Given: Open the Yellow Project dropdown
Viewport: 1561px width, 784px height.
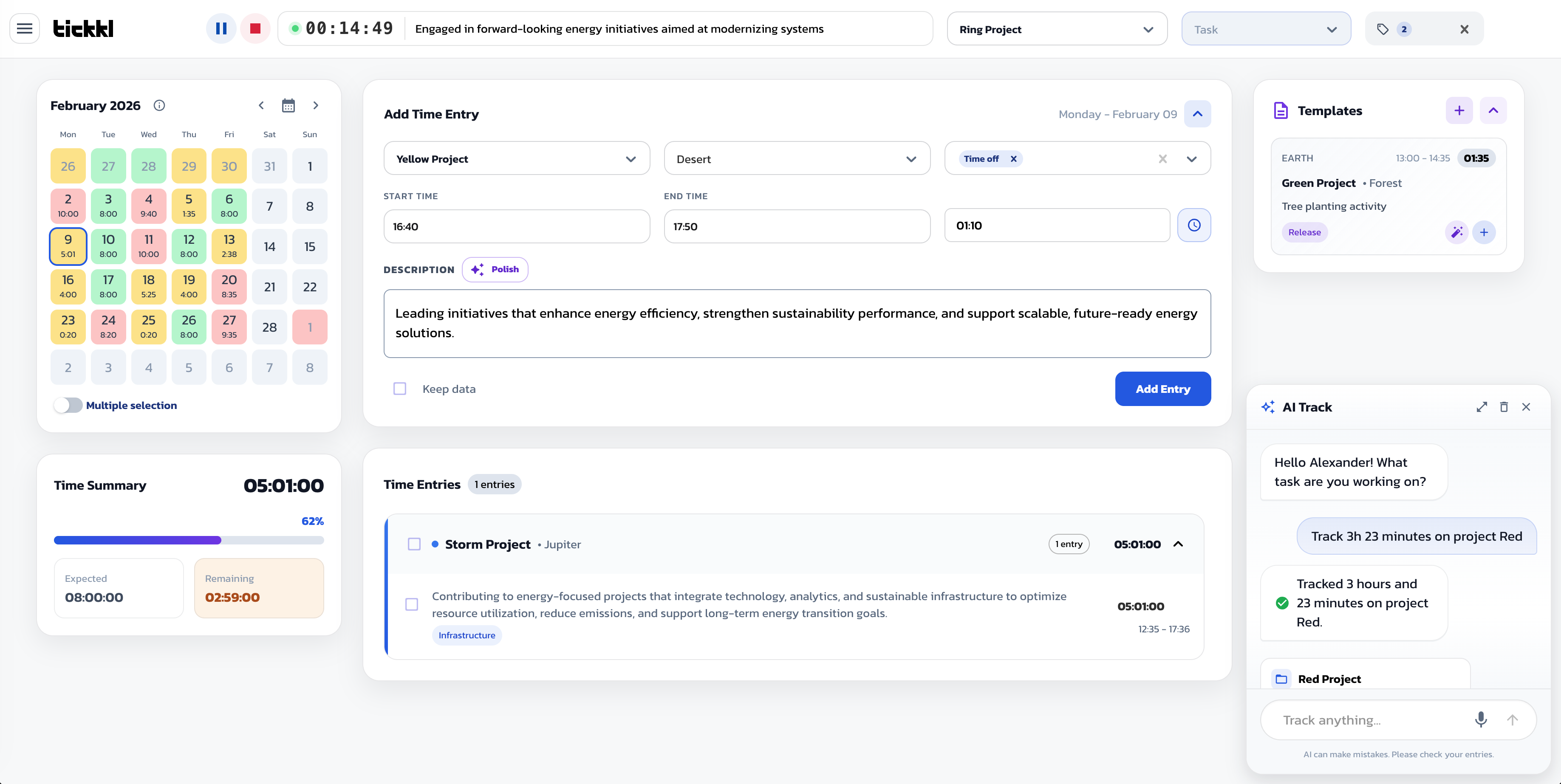Looking at the screenshot, I should (x=516, y=159).
